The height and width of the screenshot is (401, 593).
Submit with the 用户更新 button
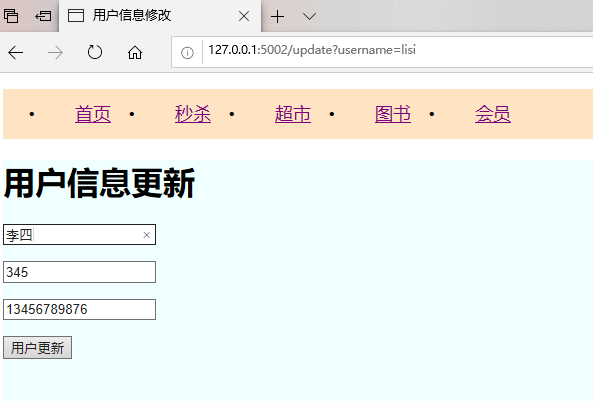[x=37, y=348]
